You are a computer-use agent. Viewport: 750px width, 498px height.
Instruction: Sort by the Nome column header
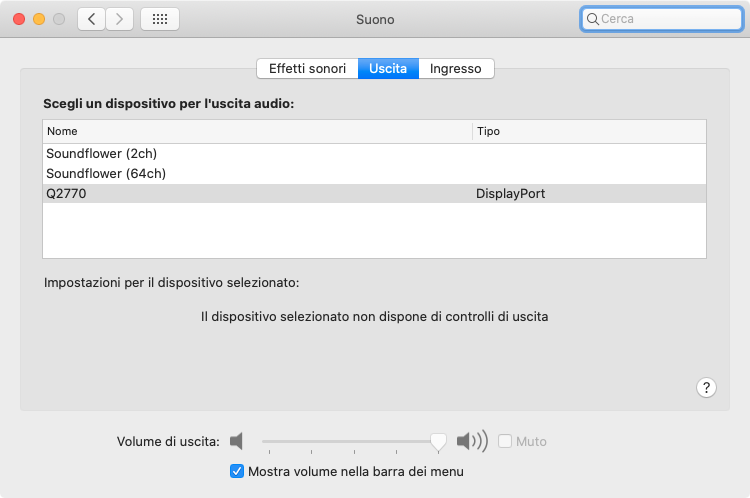(257, 131)
